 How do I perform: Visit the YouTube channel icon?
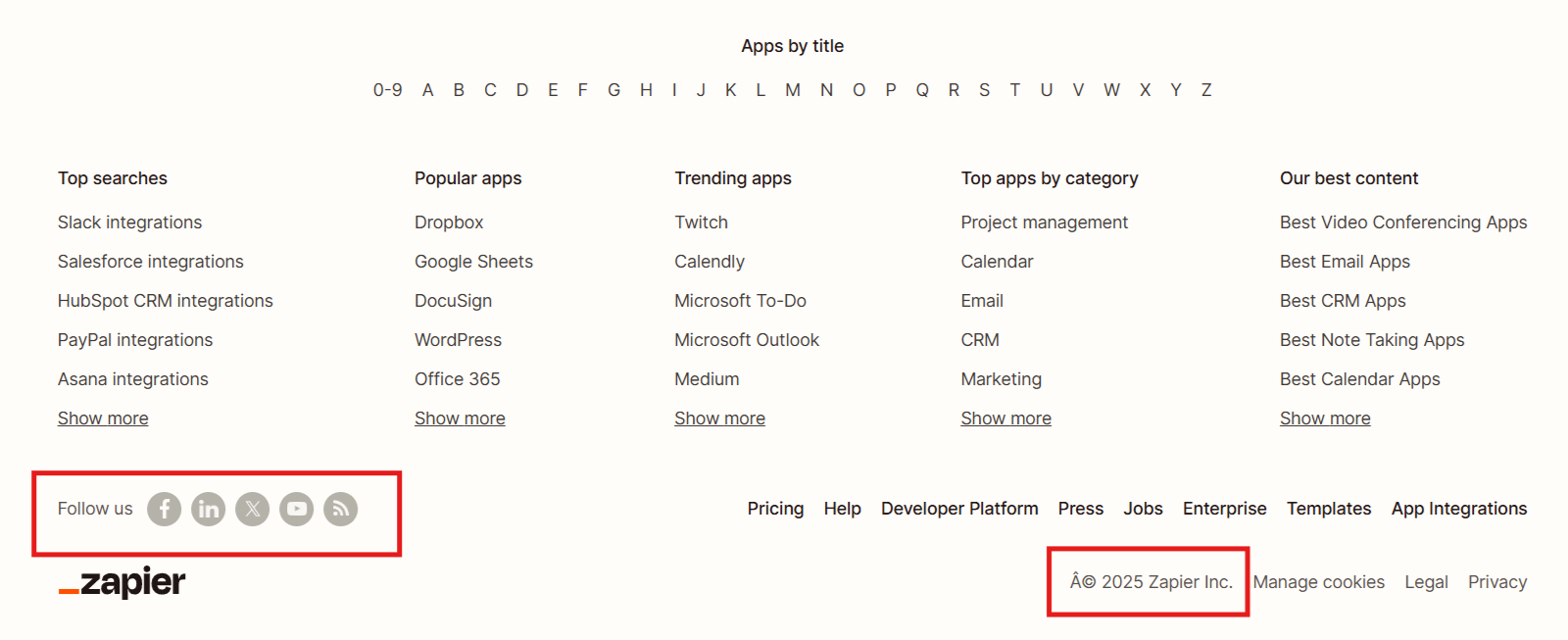click(x=297, y=509)
